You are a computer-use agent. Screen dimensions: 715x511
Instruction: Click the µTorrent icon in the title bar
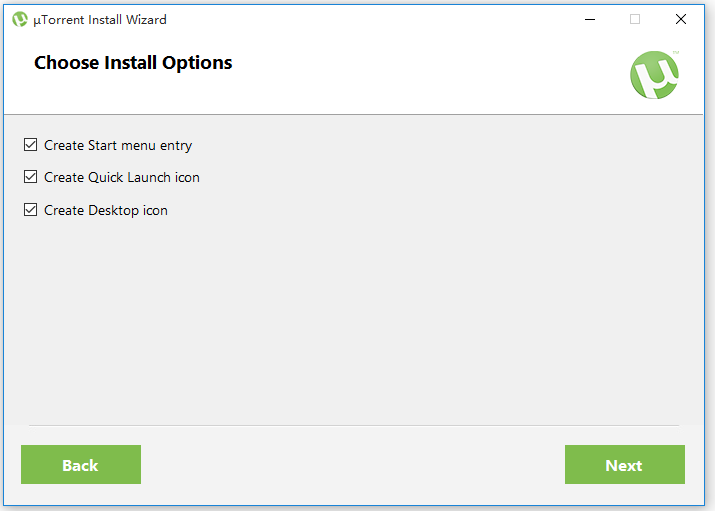(x=19, y=19)
